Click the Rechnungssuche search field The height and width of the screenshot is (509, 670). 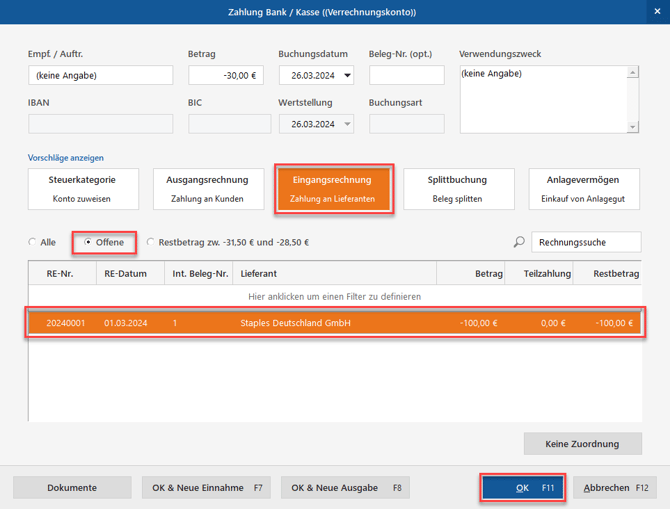(586, 242)
